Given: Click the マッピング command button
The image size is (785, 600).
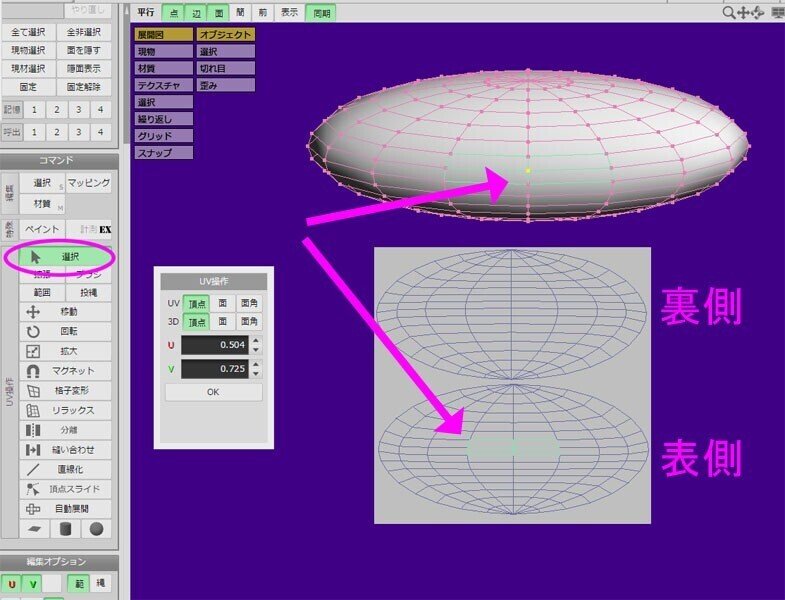Looking at the screenshot, I should 89,183.
